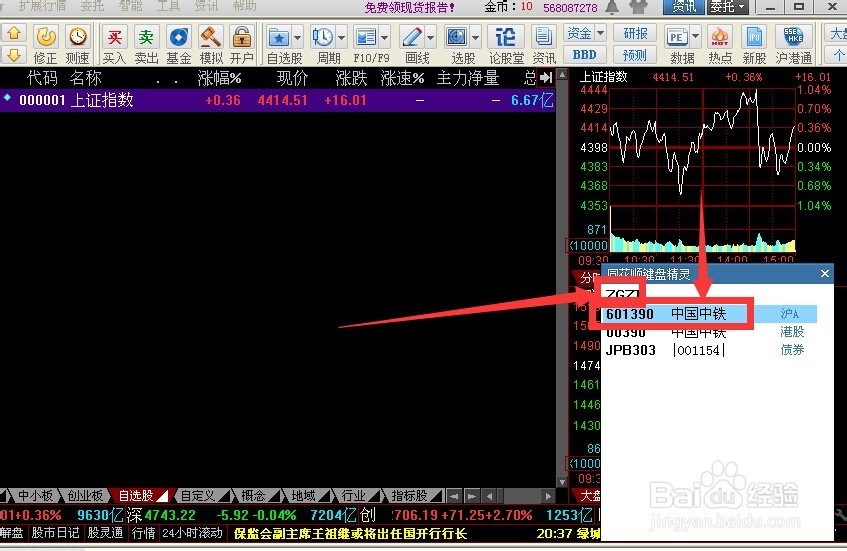The image size is (847, 551).
Task: Expand the F10/F9 dropdown arrow
Action: [x=385, y=38]
